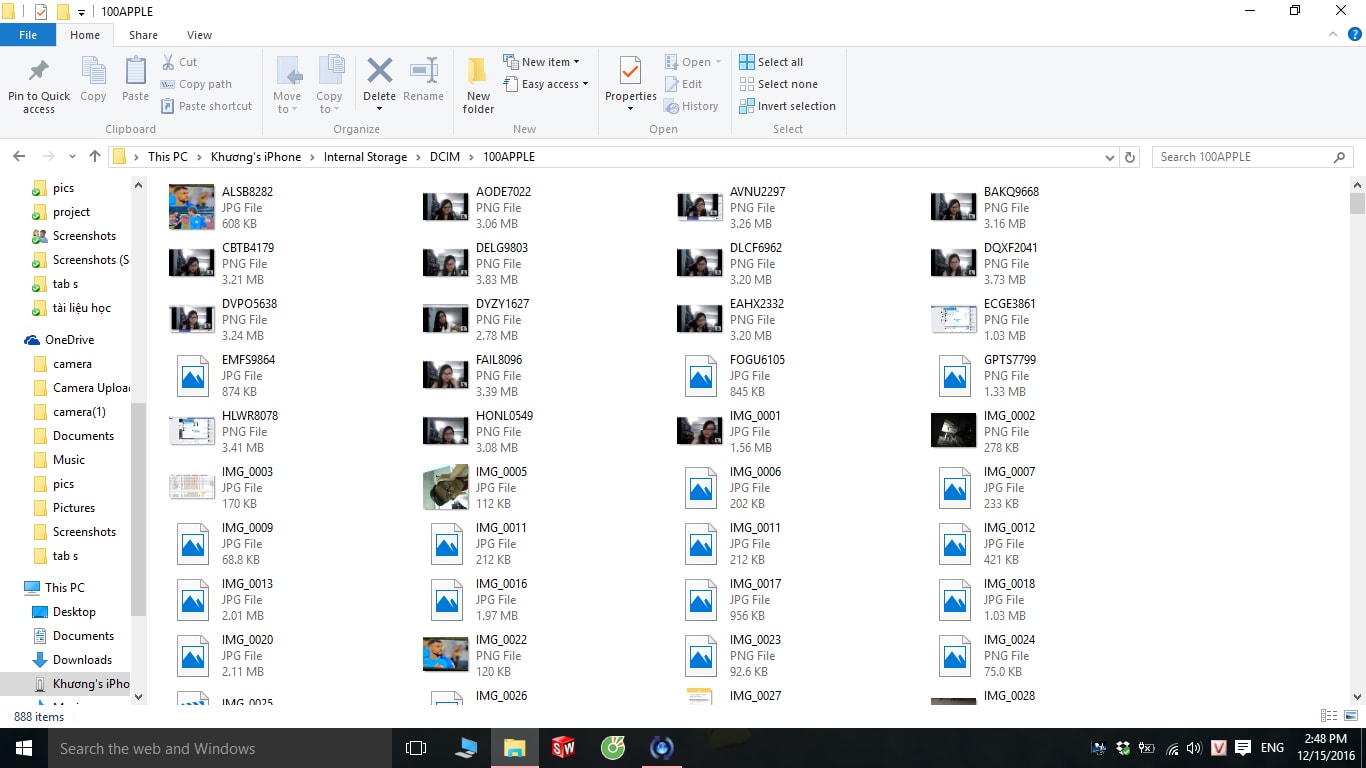Select the file named FOGU6105
Screen dimensions: 1366x768
757,360
